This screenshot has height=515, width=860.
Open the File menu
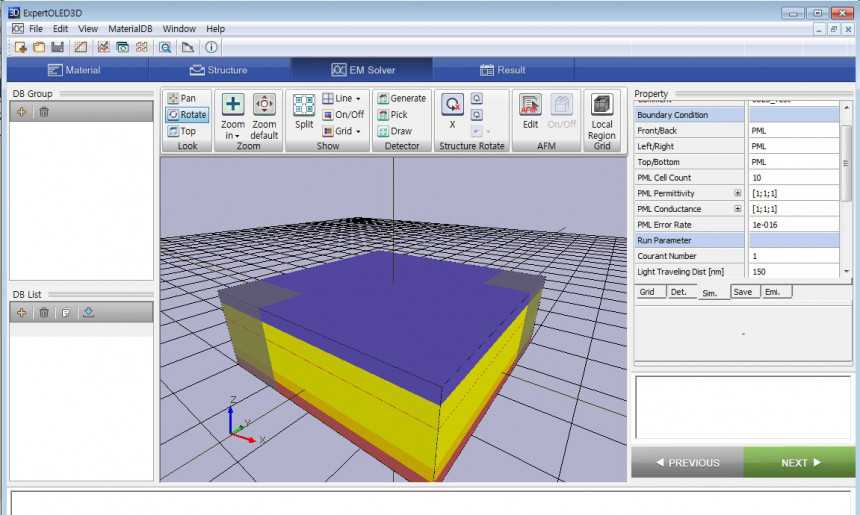[36, 29]
